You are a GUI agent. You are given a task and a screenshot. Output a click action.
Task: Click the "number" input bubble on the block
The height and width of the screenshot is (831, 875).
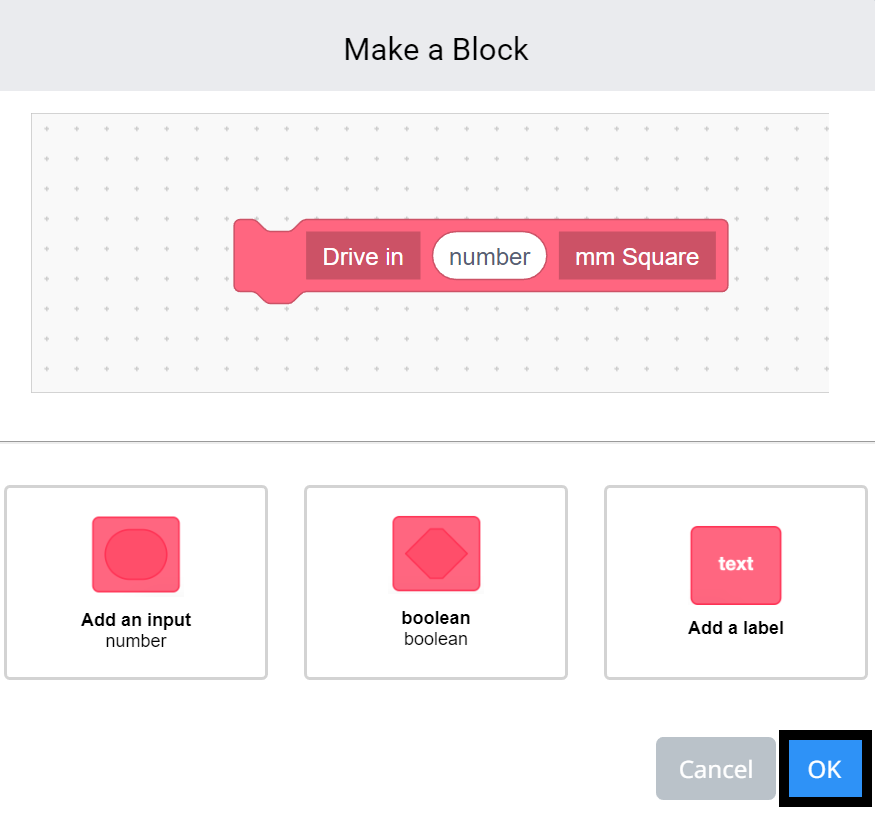[x=489, y=256]
